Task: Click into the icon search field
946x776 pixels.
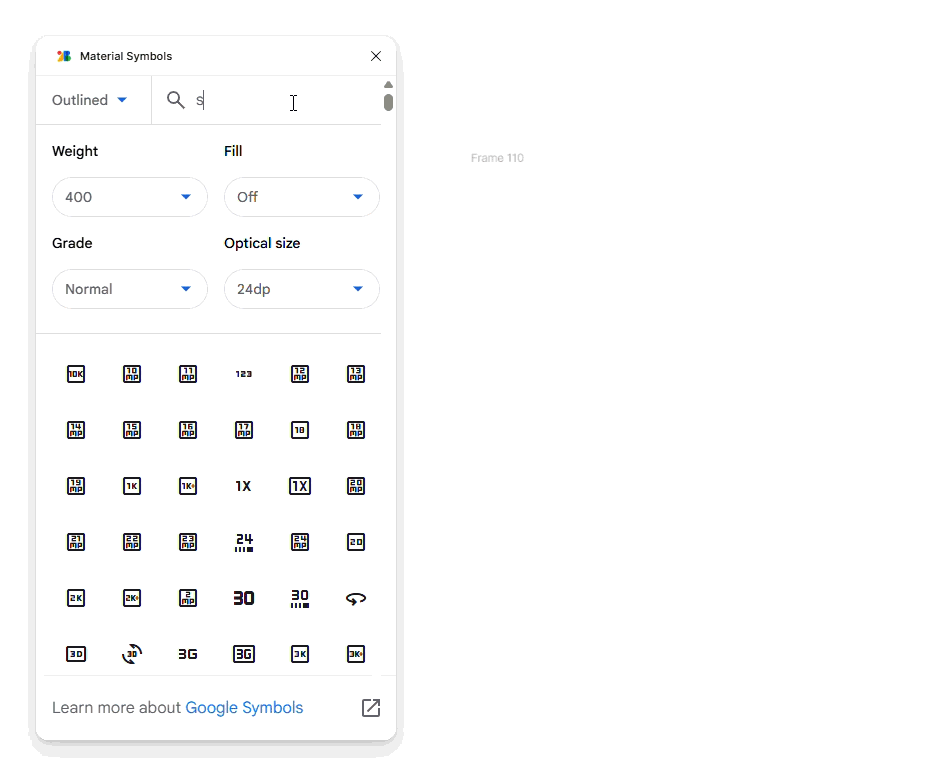Action: (270, 100)
